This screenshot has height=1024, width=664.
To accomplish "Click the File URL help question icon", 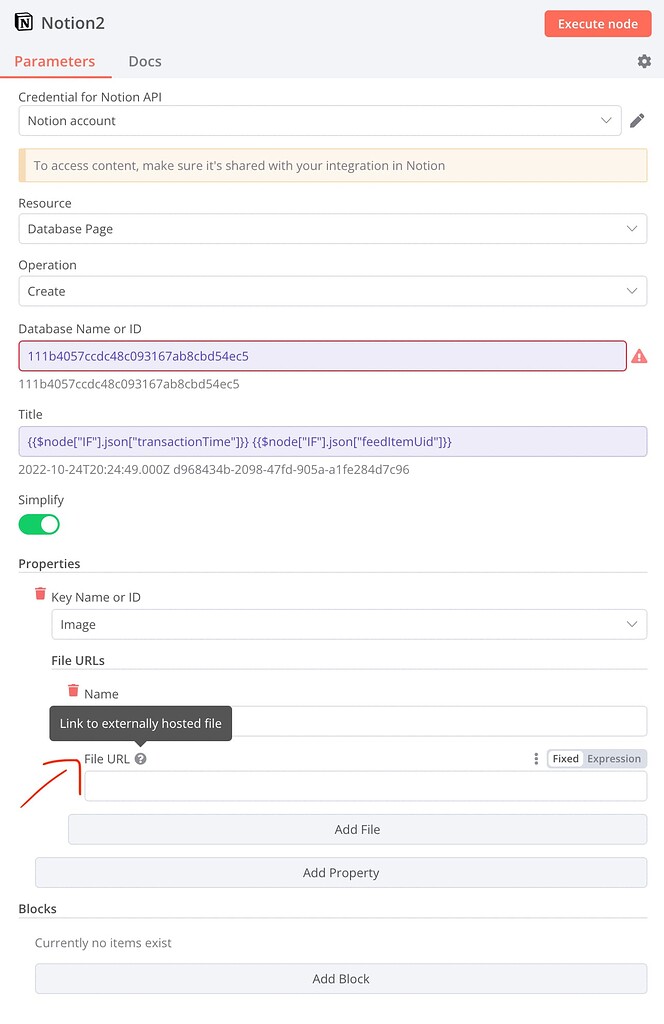I will click(x=140, y=759).
